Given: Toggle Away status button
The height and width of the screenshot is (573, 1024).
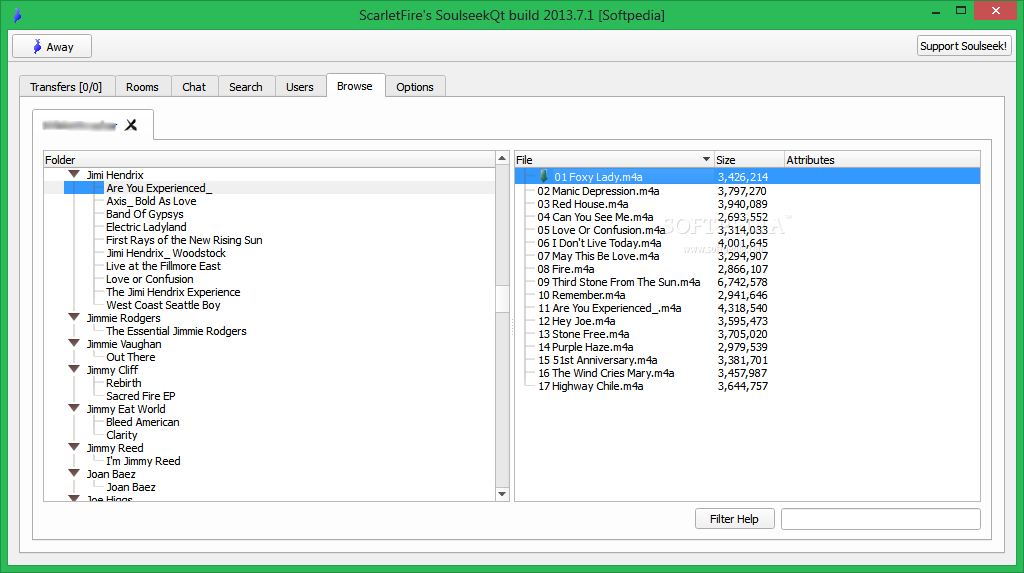Looking at the screenshot, I should [52, 46].
